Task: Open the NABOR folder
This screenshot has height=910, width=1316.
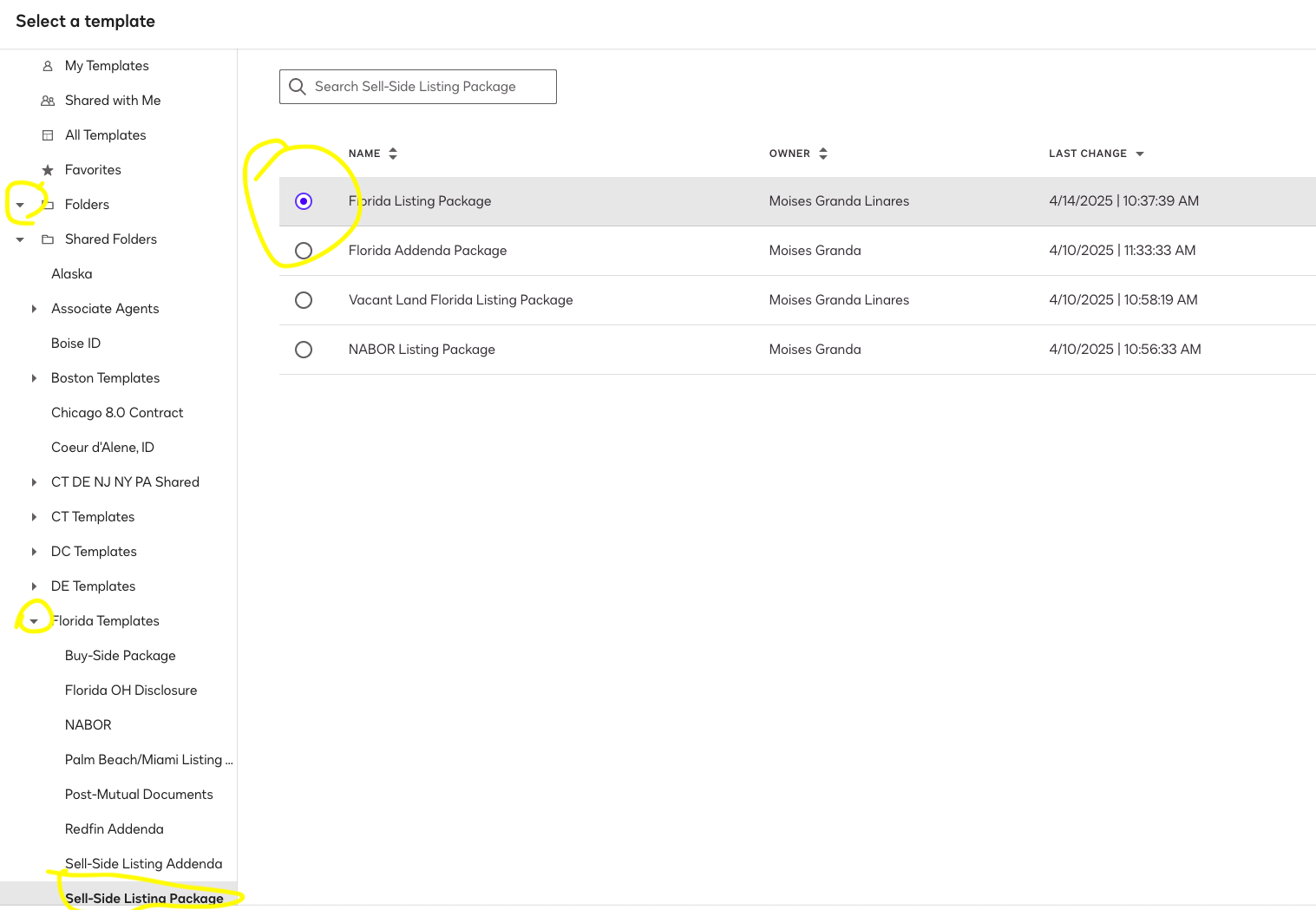Action: pos(88,725)
